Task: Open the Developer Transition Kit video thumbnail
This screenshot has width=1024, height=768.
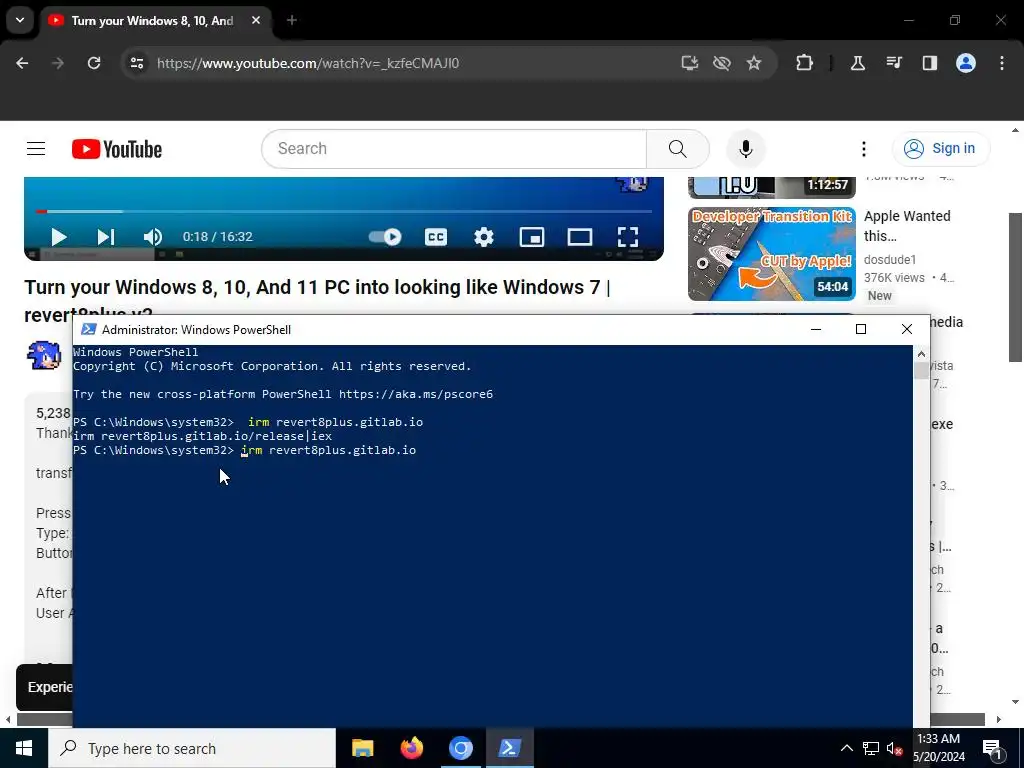Action: click(x=771, y=254)
